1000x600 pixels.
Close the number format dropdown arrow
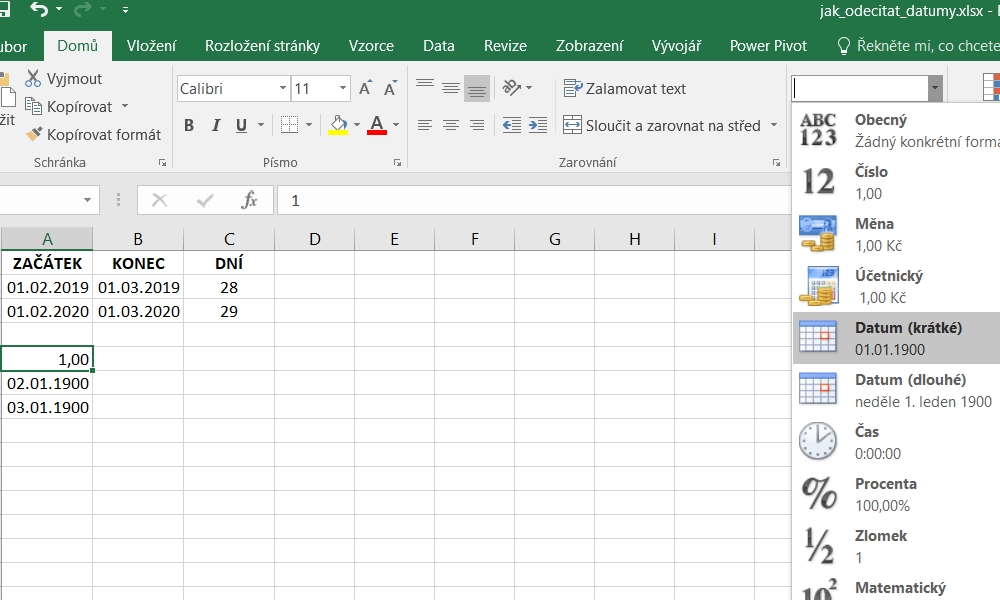[x=935, y=89]
